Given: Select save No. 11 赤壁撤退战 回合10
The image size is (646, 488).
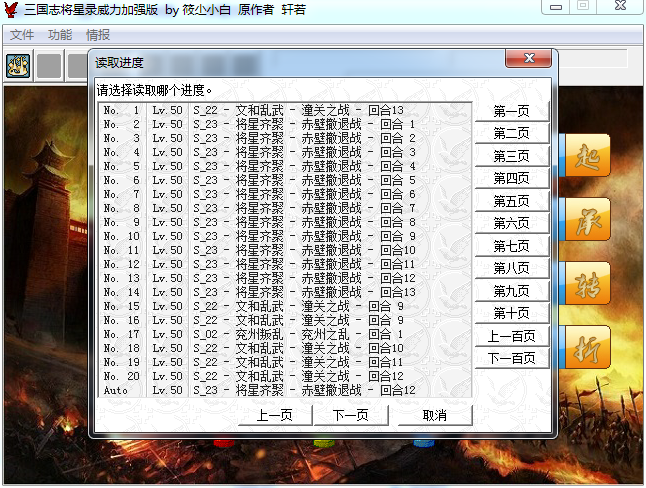Looking at the screenshot, I should [285, 251].
